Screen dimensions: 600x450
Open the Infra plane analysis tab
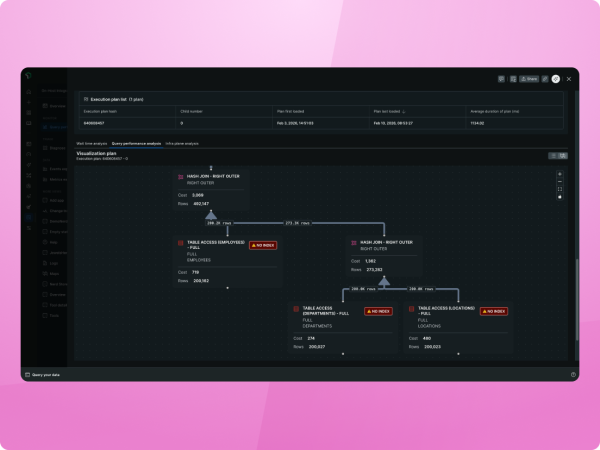click(182, 143)
